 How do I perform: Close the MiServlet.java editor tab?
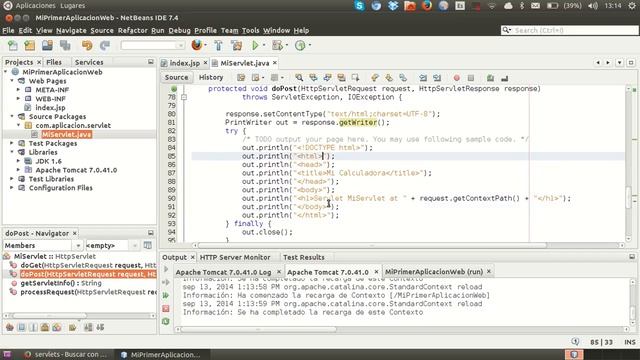(x=275, y=63)
